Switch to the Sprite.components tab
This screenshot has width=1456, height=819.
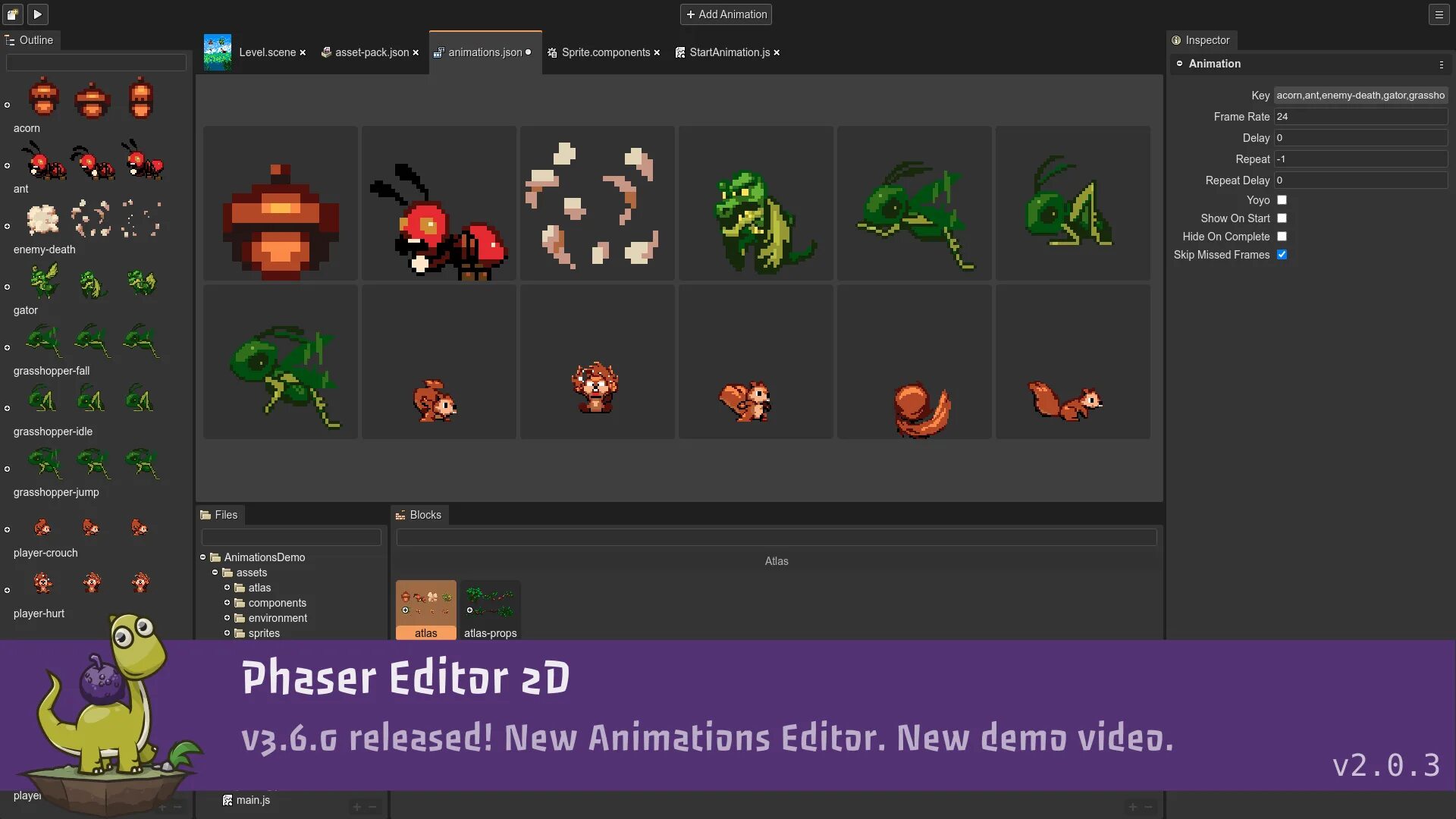605,52
